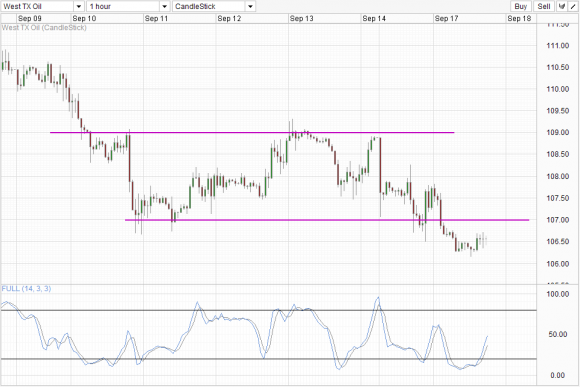Viewport: 580px width, 387px height.
Task: Click the Sep 11 date label
Action: (x=156, y=18)
